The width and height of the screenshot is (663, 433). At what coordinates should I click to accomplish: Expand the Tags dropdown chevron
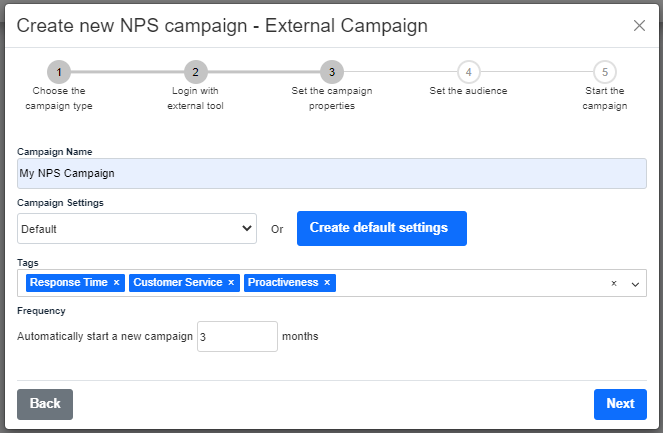click(635, 284)
